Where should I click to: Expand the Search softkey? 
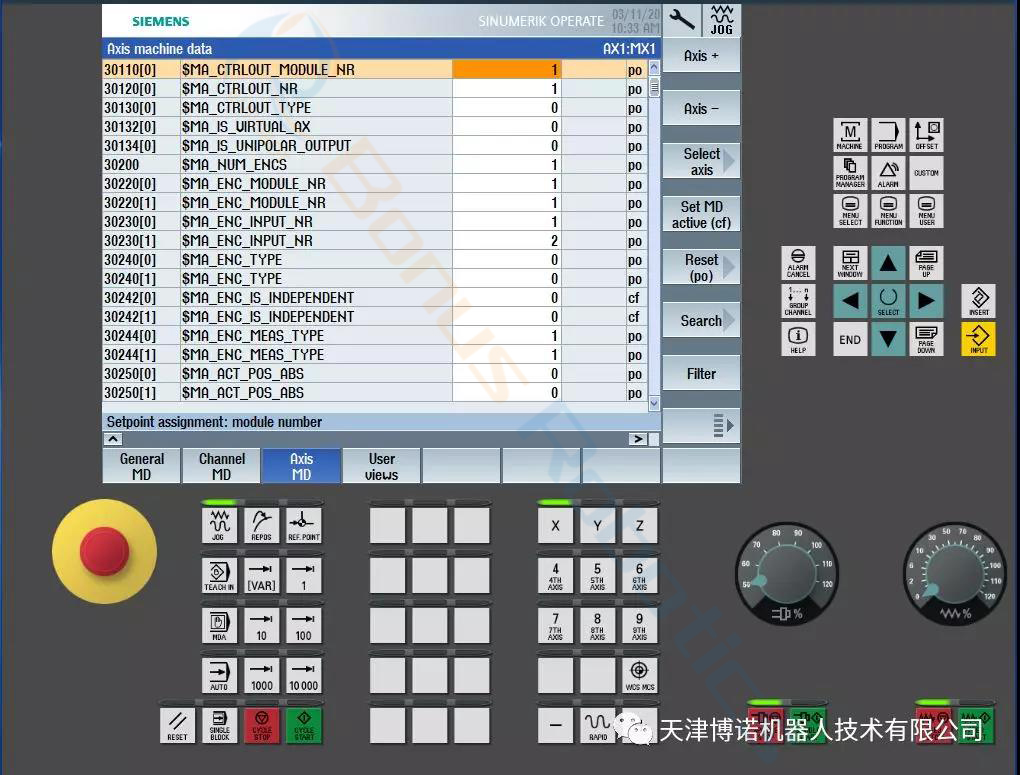(701, 321)
